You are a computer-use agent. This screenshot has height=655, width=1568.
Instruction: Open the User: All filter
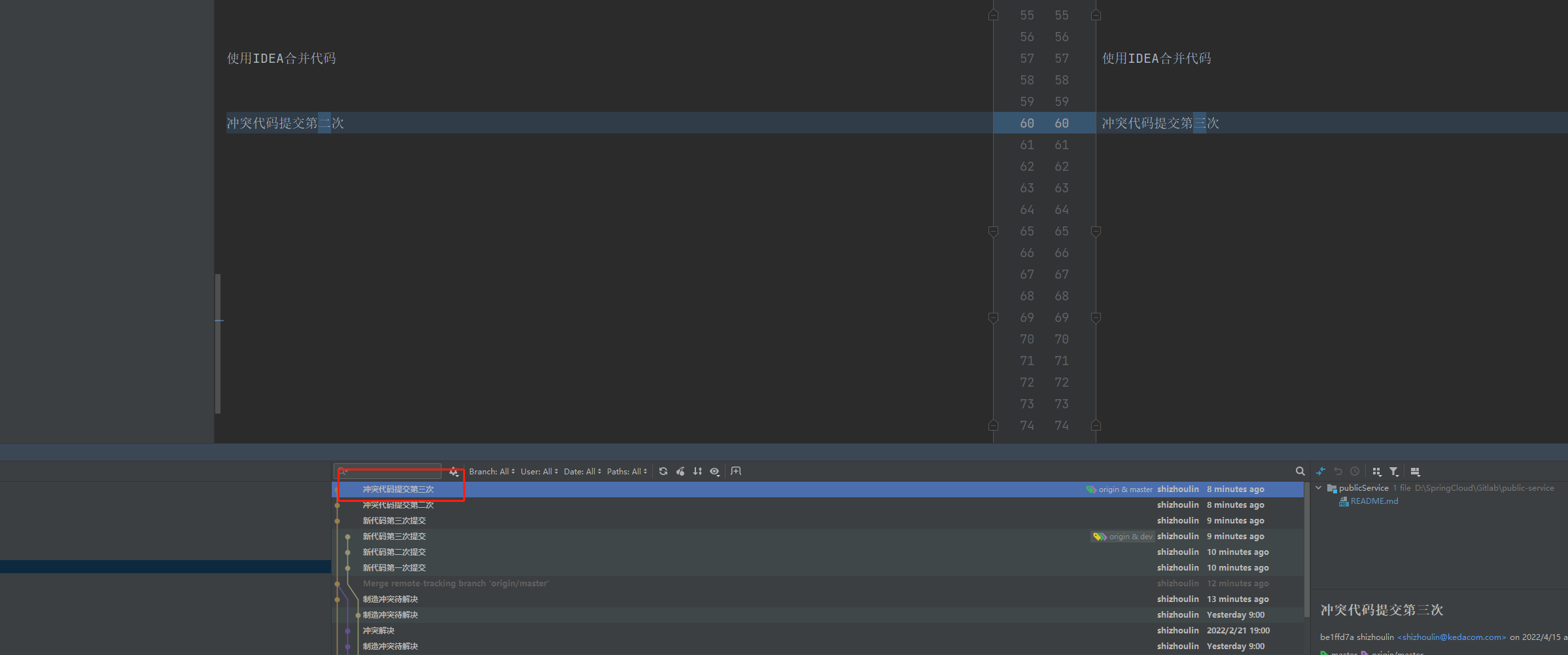click(539, 471)
